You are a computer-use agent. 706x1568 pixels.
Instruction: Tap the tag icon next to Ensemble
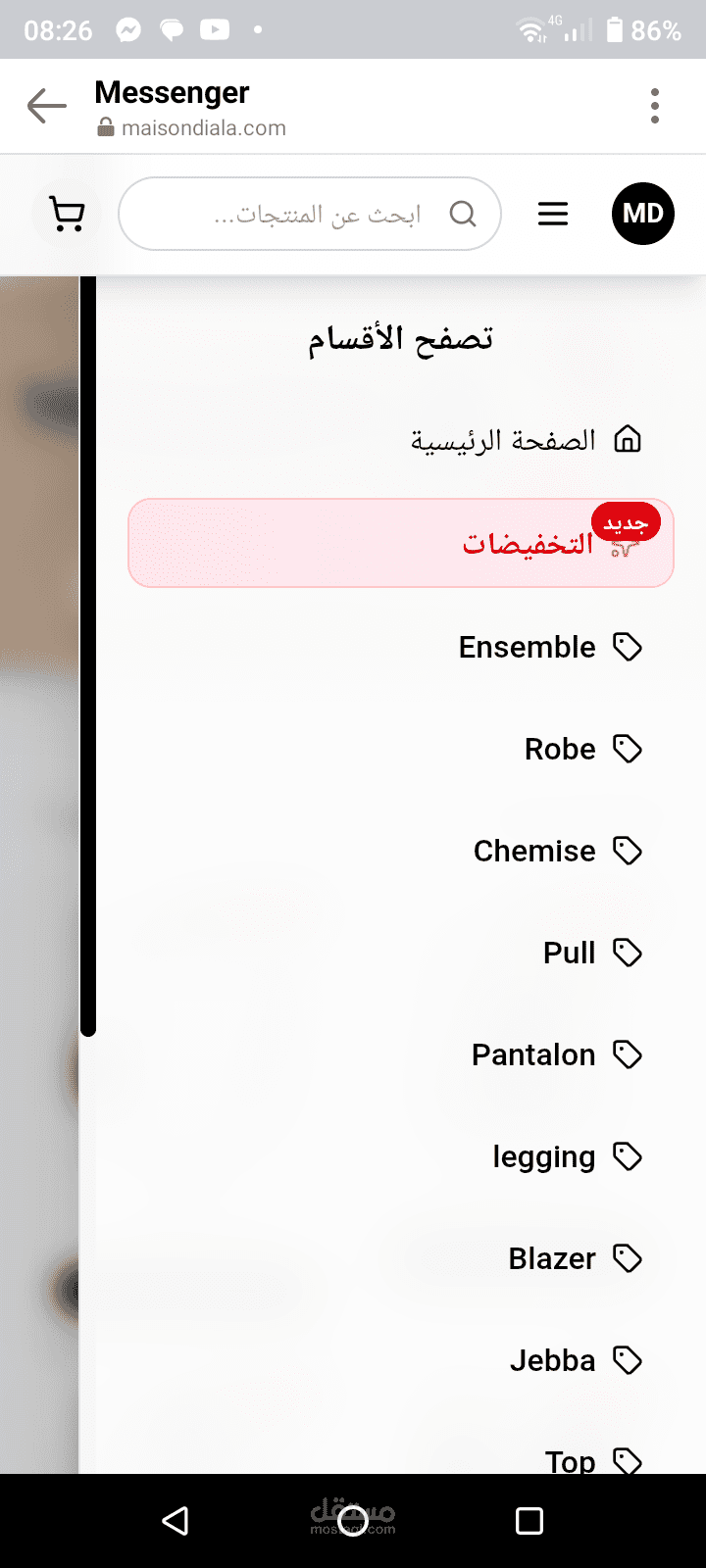coord(628,647)
